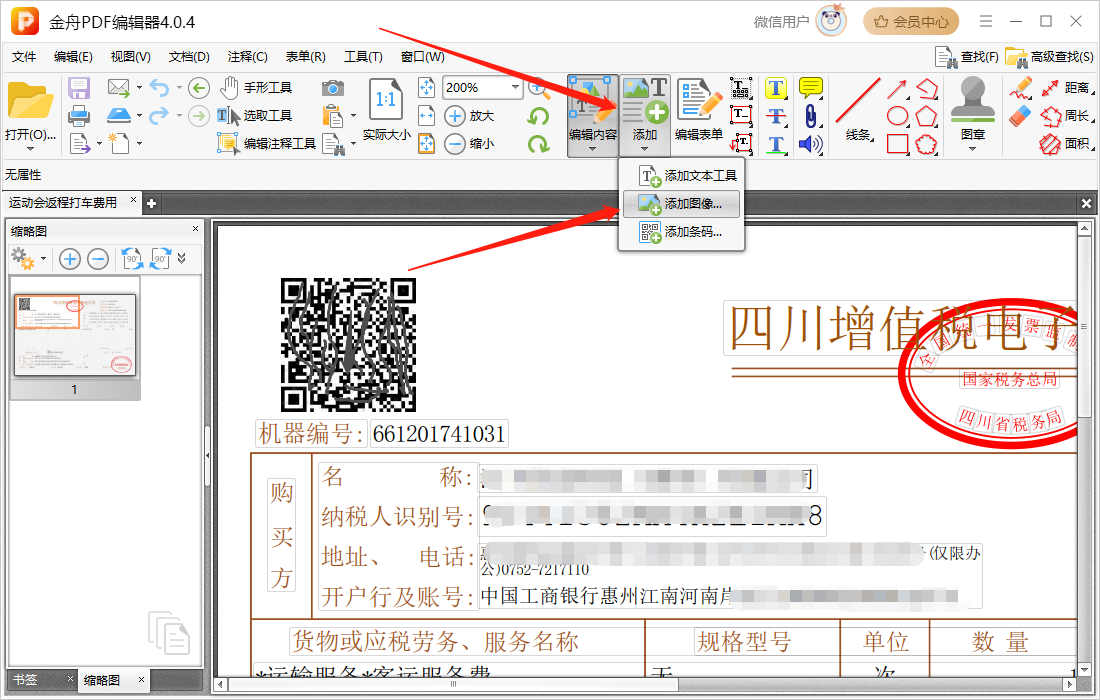Click the Undo arrow icon
The width and height of the screenshot is (1100, 700).
[159, 88]
